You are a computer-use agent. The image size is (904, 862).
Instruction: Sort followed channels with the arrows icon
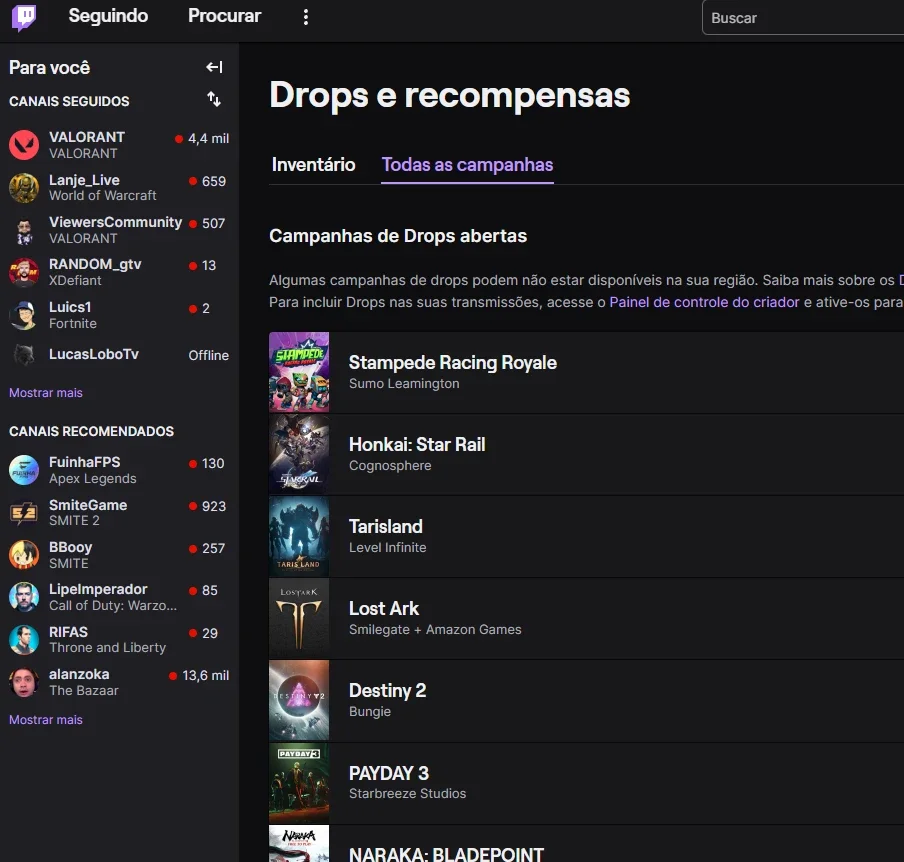(x=214, y=99)
